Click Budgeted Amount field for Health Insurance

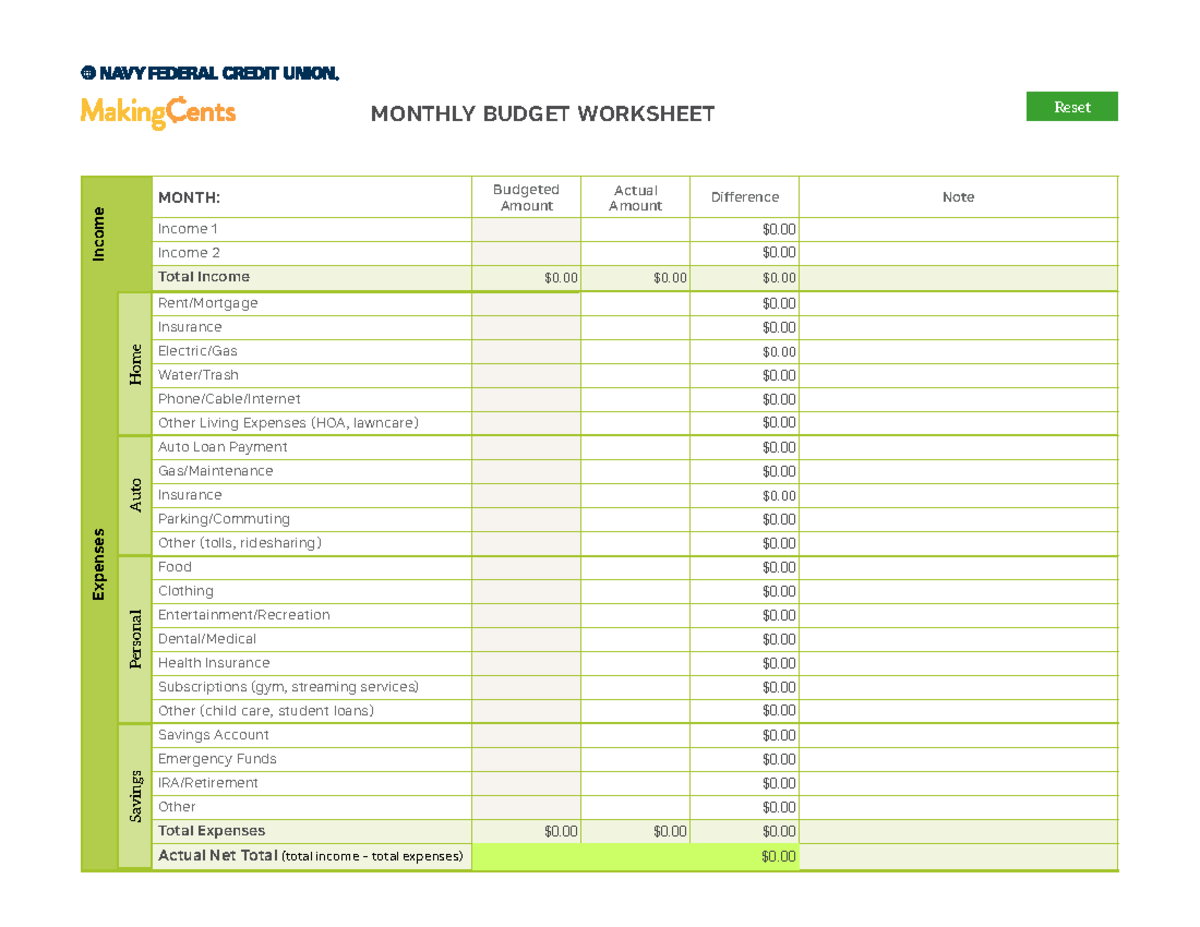[x=526, y=663]
